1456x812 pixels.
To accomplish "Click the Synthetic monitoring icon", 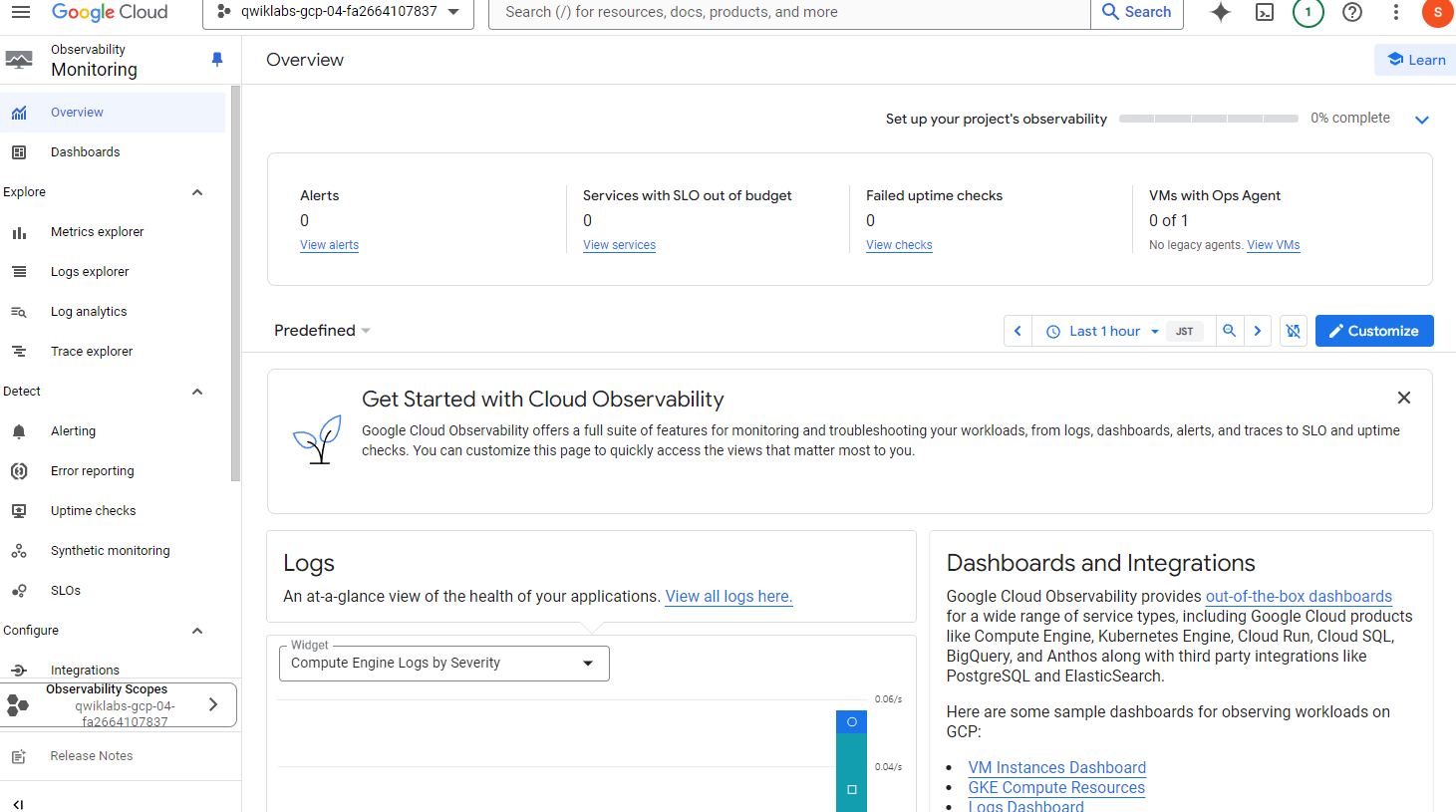I will (x=19, y=551).
